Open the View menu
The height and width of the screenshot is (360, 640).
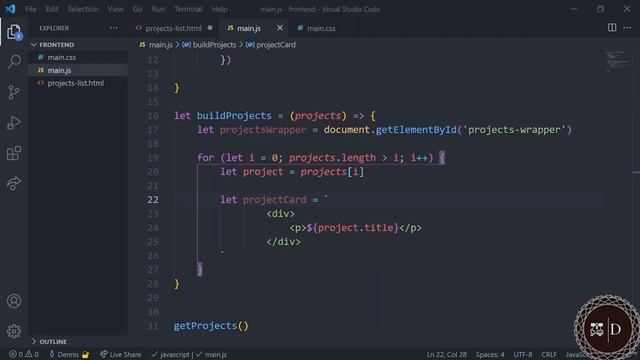(x=116, y=9)
